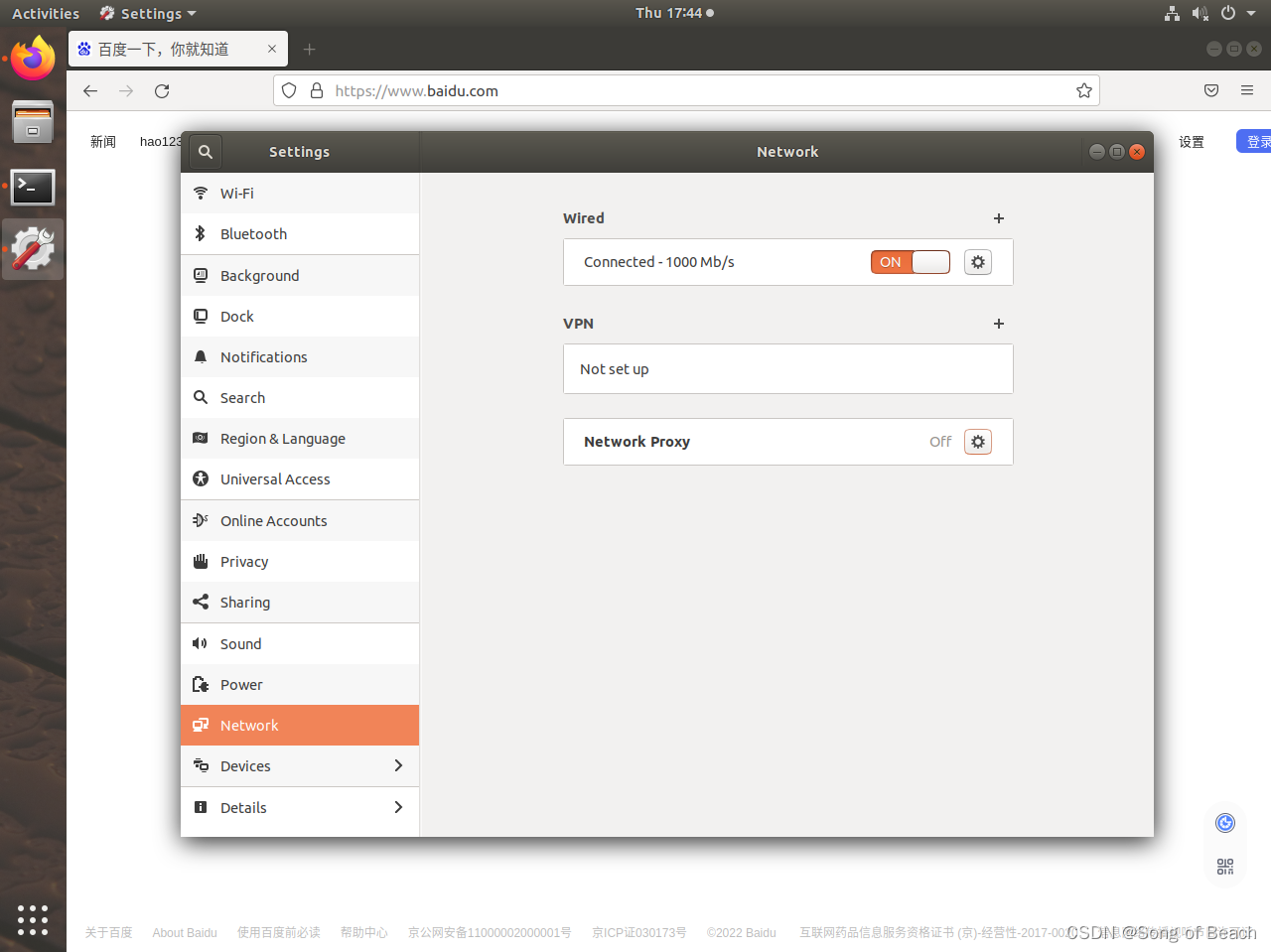Open the Settings app menu in top bar
The height and width of the screenshot is (952, 1271).
click(x=148, y=13)
